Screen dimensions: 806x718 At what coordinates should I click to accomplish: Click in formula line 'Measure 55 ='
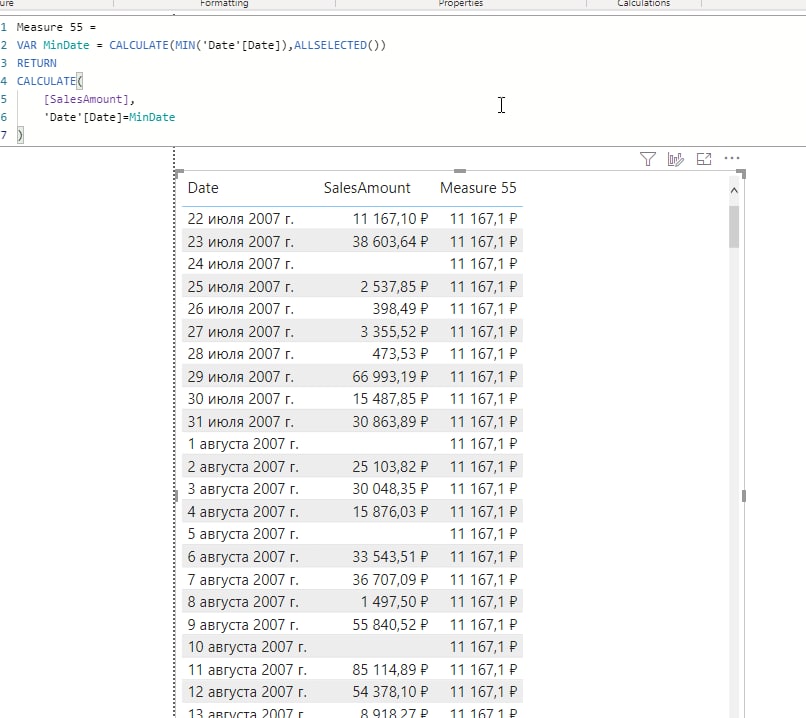point(56,27)
